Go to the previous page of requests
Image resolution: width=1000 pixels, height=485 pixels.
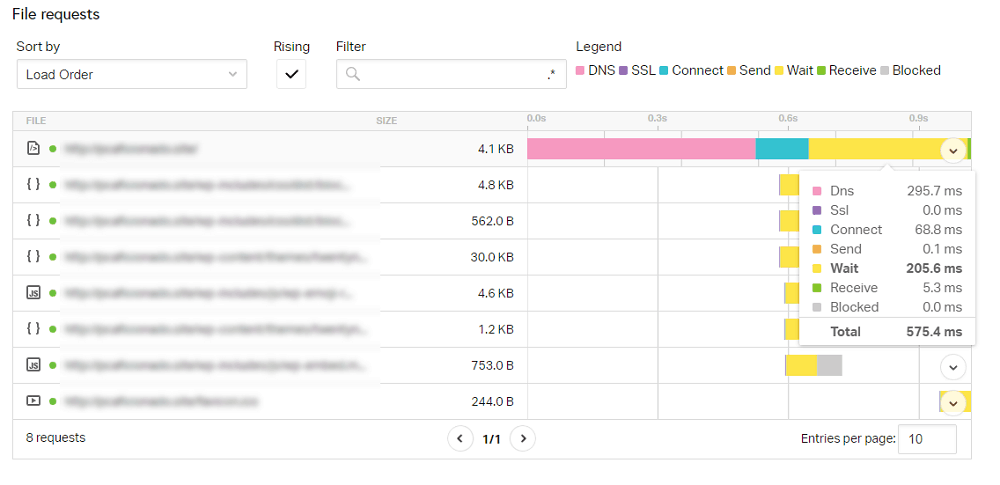click(460, 438)
